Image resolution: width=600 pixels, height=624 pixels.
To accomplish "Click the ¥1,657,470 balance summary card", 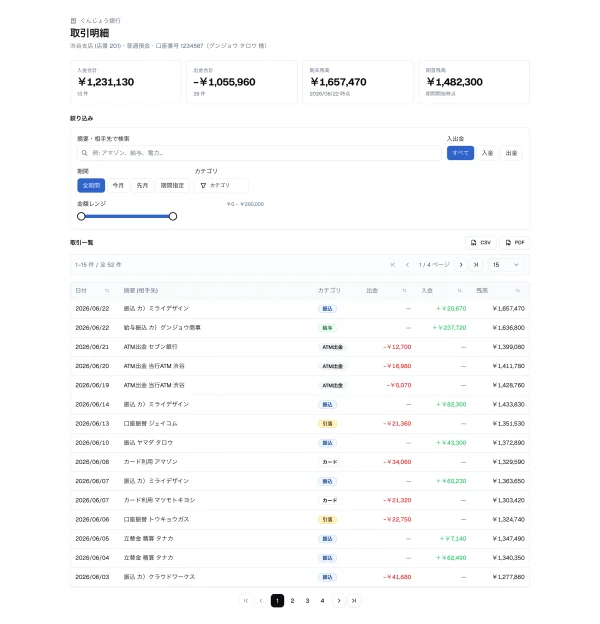I will [358, 82].
